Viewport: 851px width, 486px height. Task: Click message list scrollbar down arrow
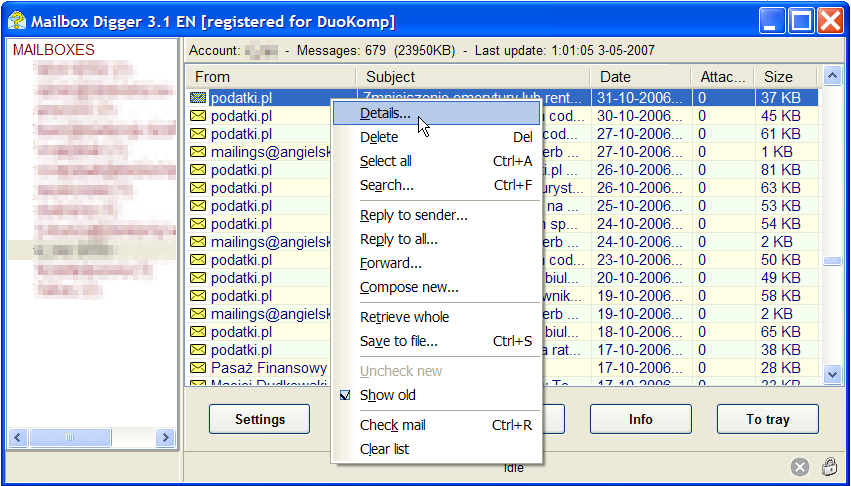point(832,374)
